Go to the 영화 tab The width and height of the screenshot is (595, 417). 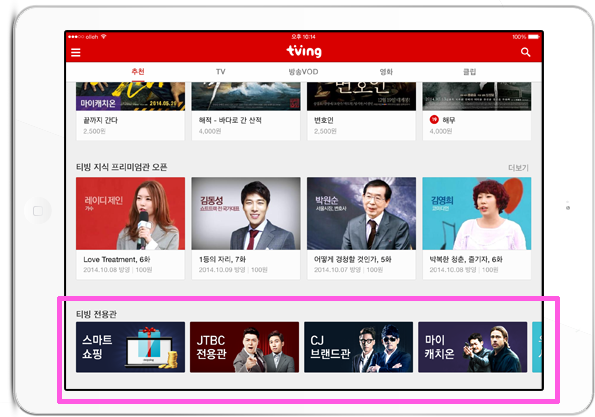pos(386,72)
